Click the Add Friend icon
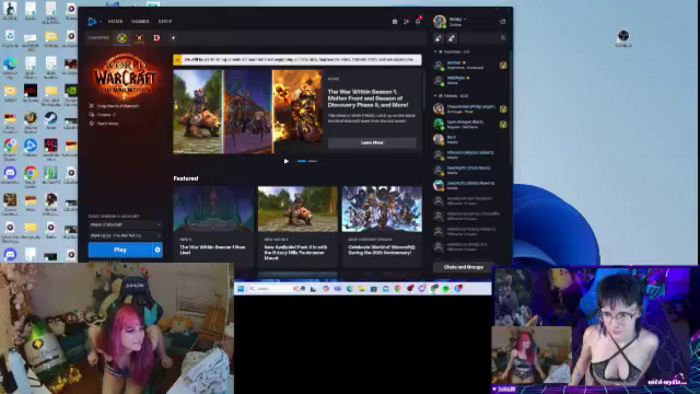 [x=438, y=38]
